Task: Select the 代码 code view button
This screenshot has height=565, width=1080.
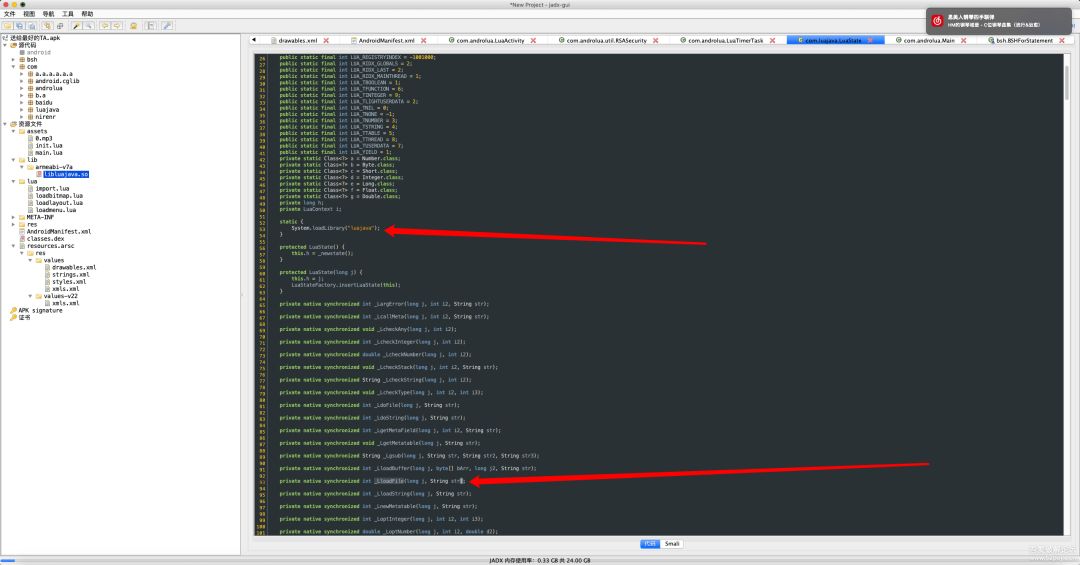Action: (x=650, y=544)
